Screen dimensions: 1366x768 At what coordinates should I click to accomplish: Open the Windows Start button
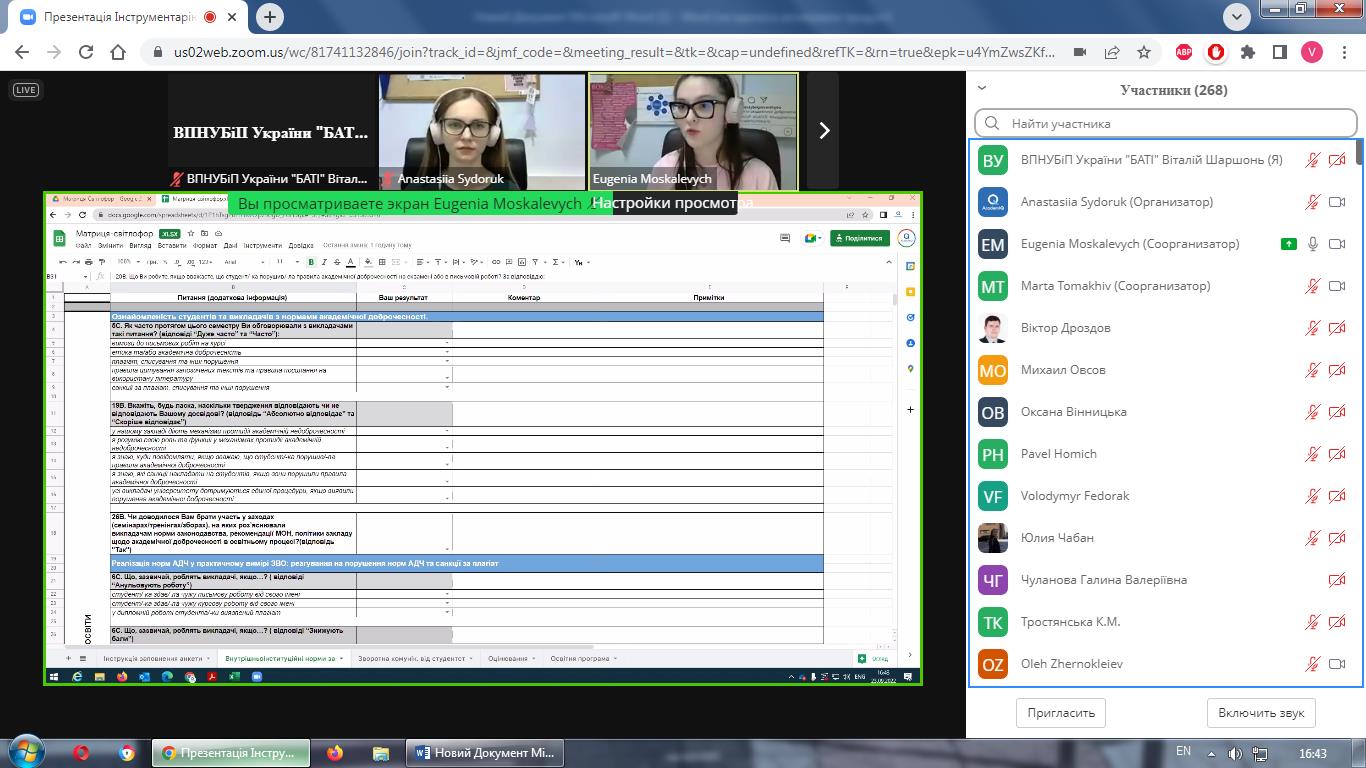pos(24,752)
